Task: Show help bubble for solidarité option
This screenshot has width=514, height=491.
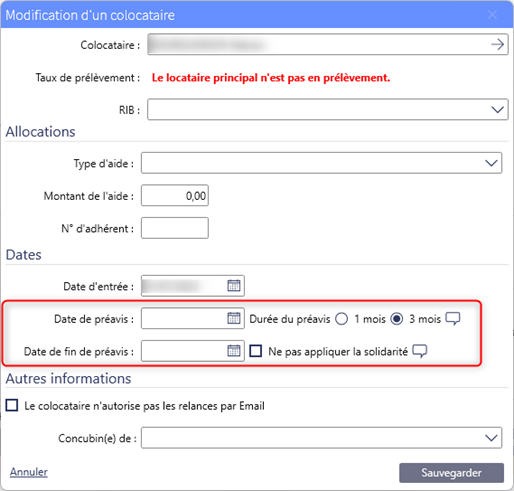Action: click(420, 351)
